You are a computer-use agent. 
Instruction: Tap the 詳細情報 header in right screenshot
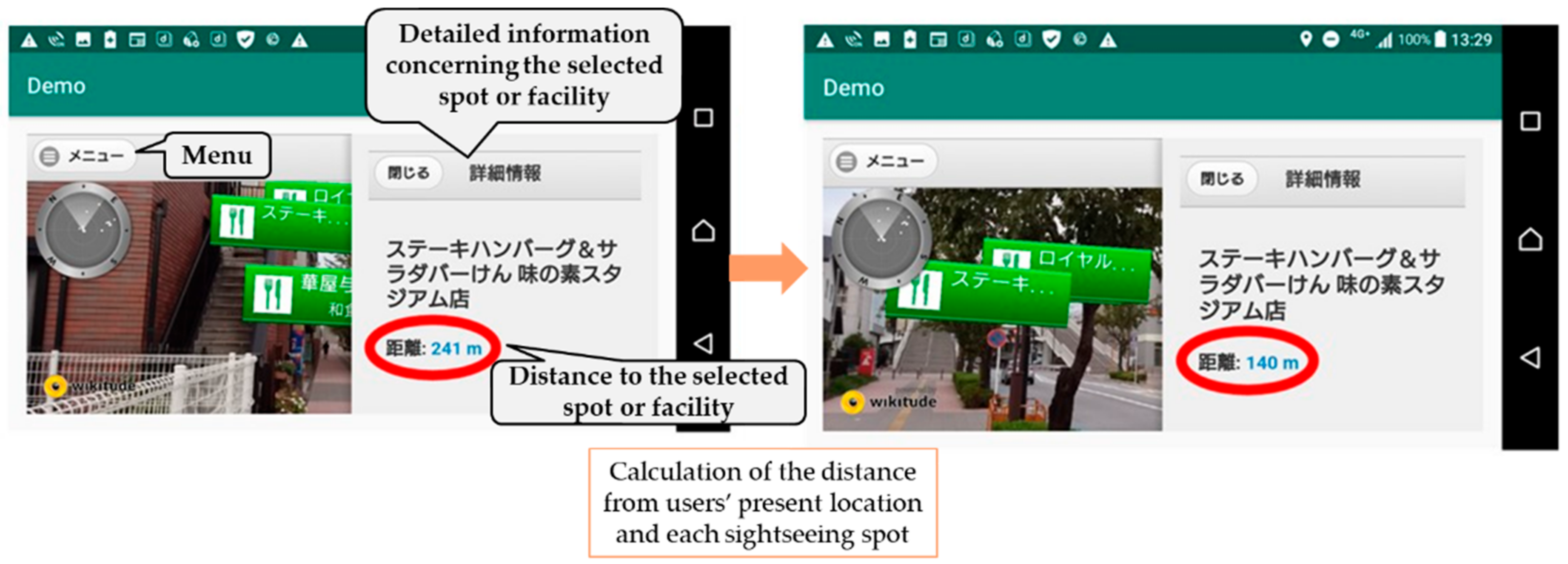1322,179
